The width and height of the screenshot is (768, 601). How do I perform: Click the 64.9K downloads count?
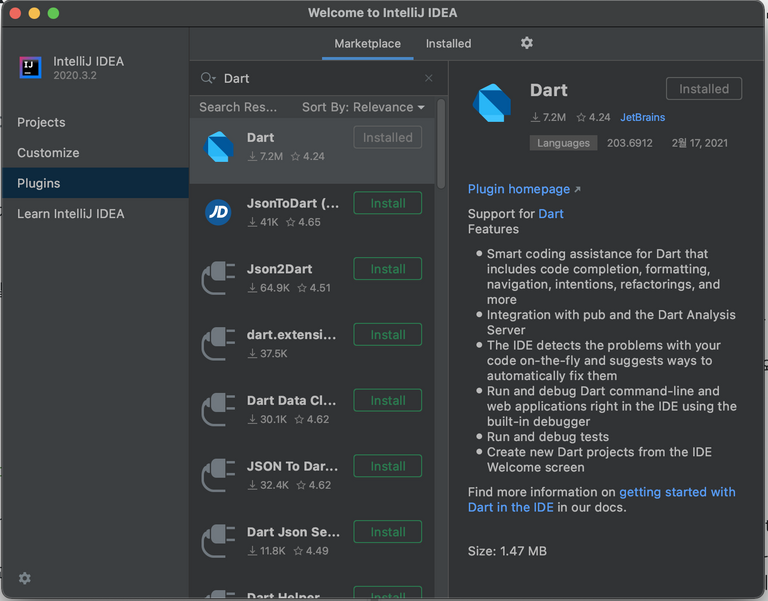pos(275,288)
